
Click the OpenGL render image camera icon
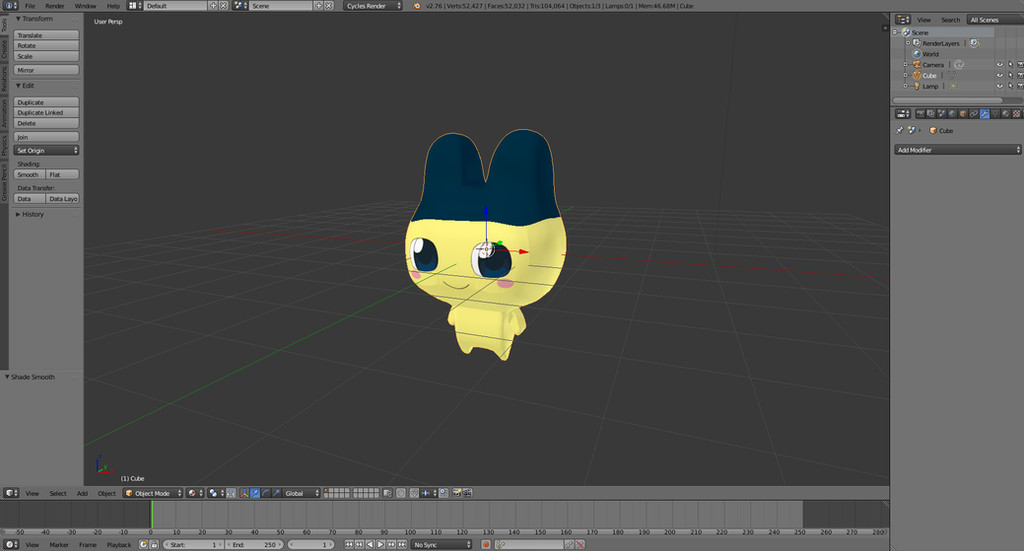pos(456,493)
